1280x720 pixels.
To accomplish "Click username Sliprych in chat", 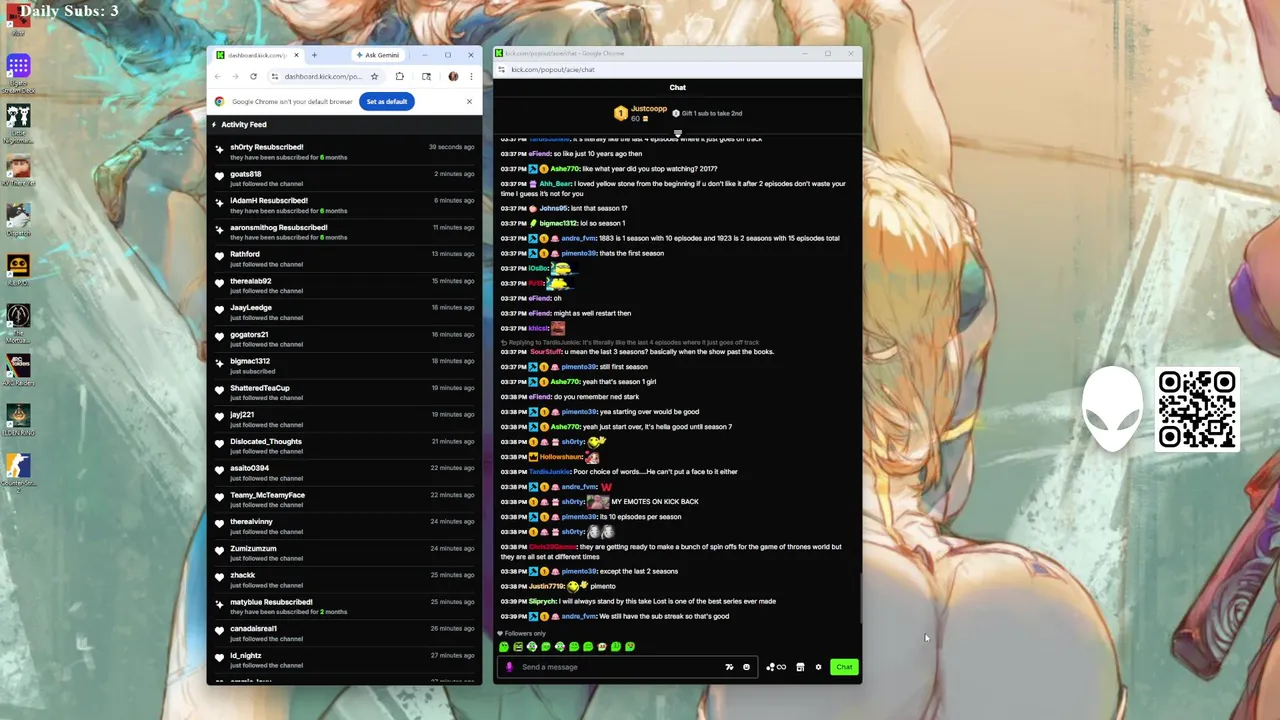I will 542,602.
